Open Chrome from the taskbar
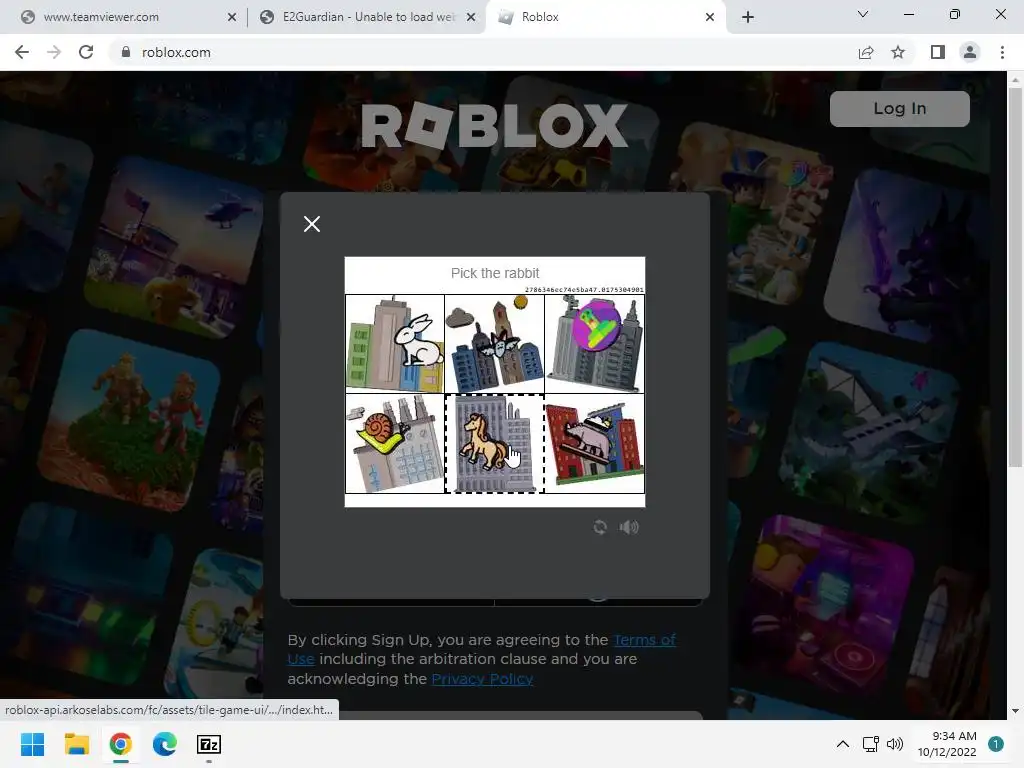The image size is (1024, 768). (121, 744)
